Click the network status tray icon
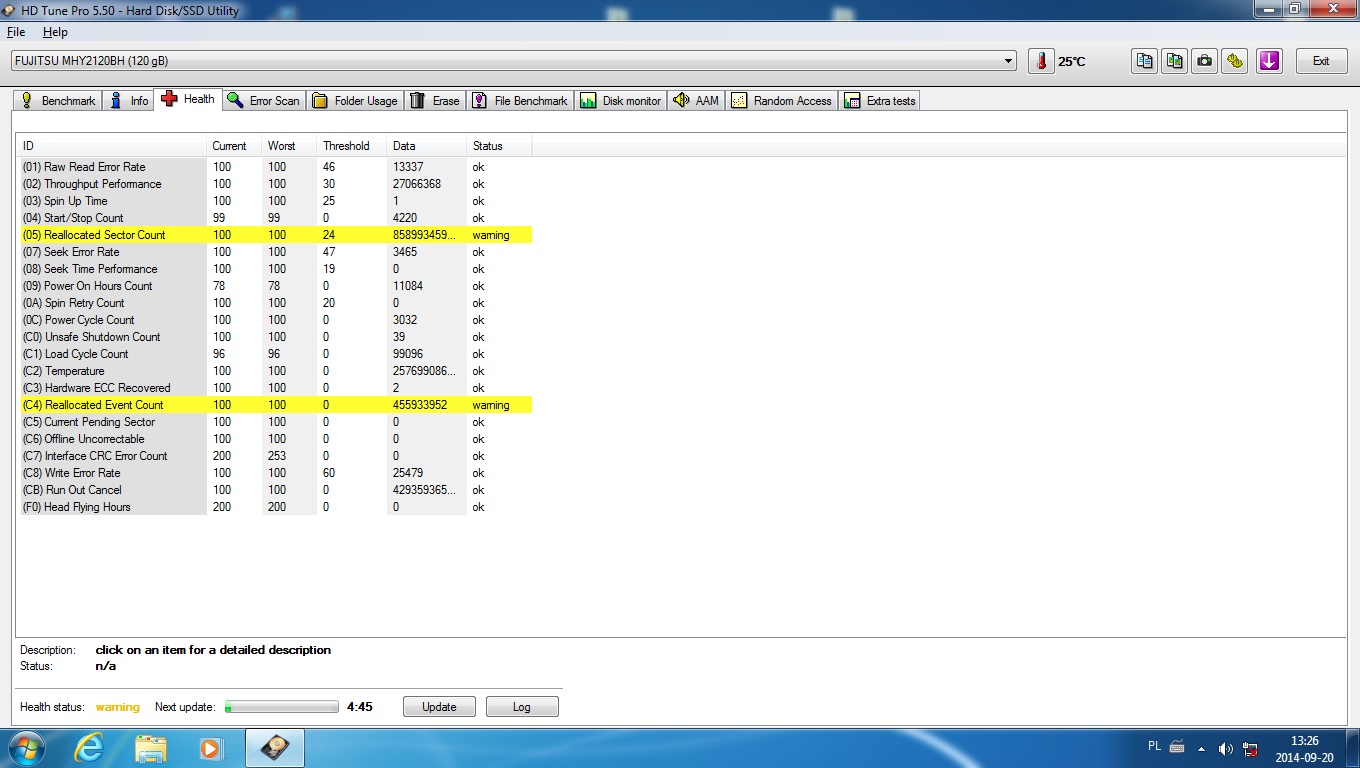 point(1251,748)
